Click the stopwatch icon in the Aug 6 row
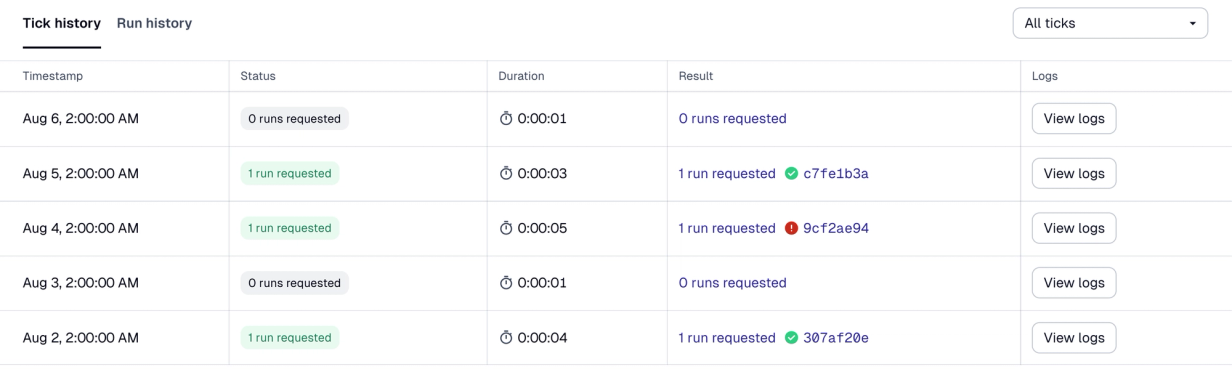The height and width of the screenshot is (380, 1232). pyautogui.click(x=506, y=119)
